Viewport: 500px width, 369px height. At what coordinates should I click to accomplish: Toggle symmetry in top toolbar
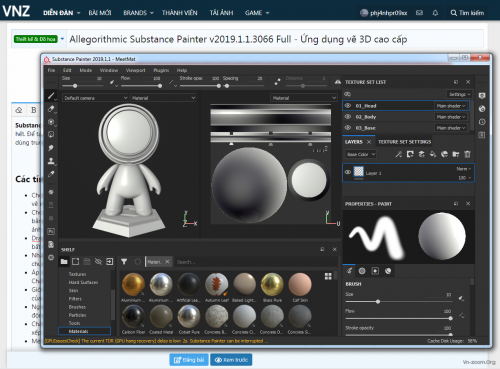(x=338, y=82)
